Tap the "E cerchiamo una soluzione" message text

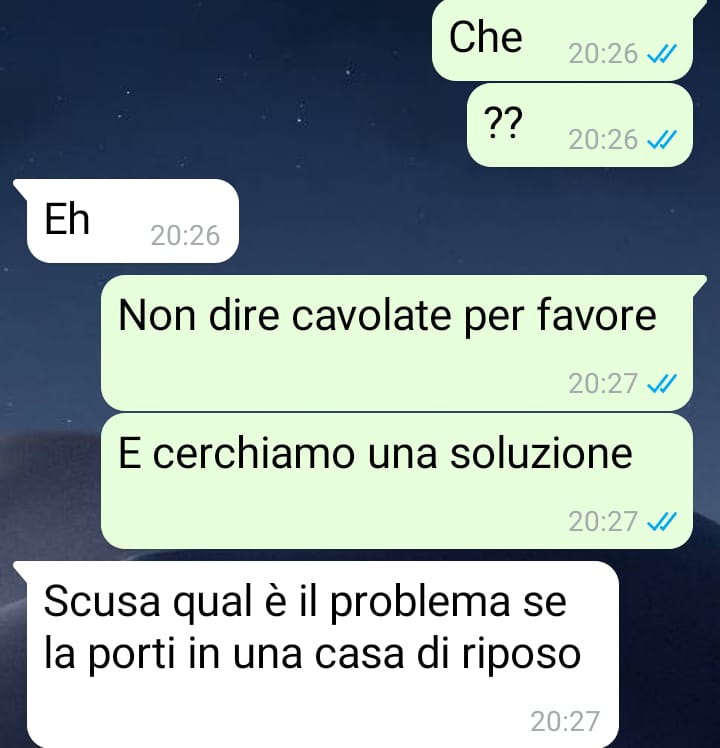pos(375,453)
